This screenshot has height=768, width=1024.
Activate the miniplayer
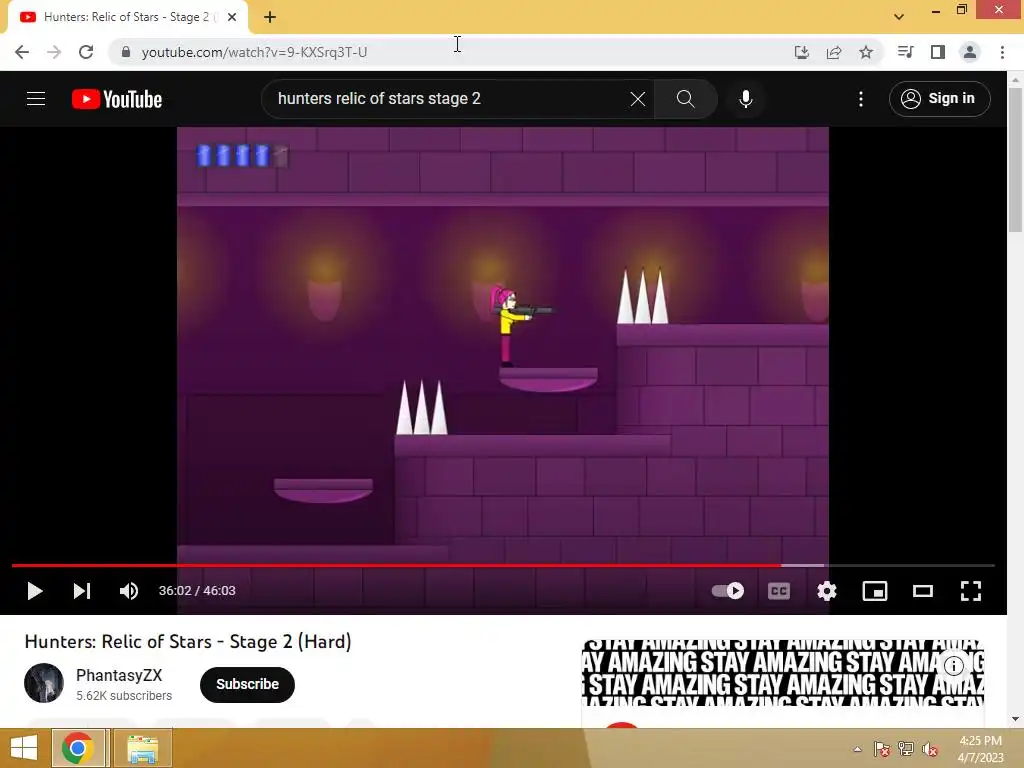(874, 591)
